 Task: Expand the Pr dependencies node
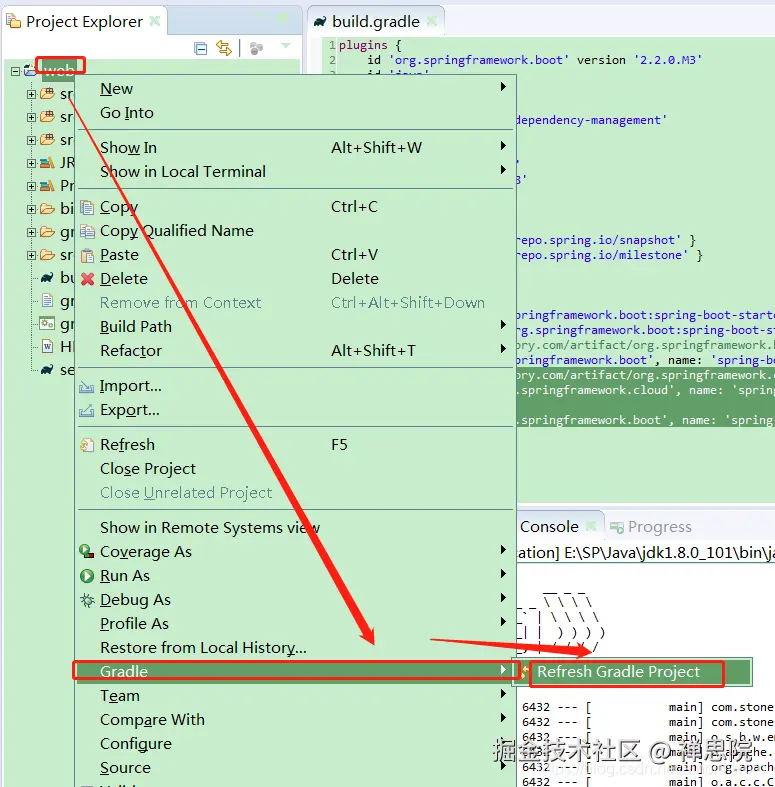click(31, 186)
